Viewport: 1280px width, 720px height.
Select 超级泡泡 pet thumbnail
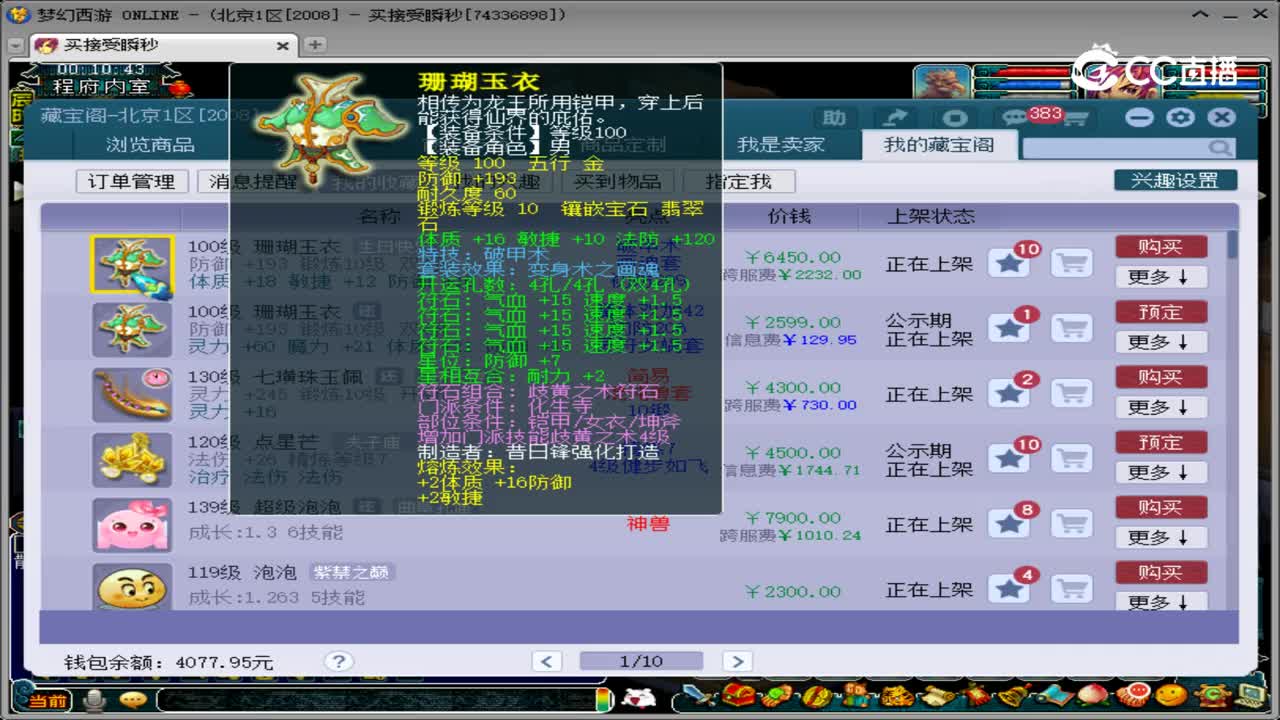point(132,524)
